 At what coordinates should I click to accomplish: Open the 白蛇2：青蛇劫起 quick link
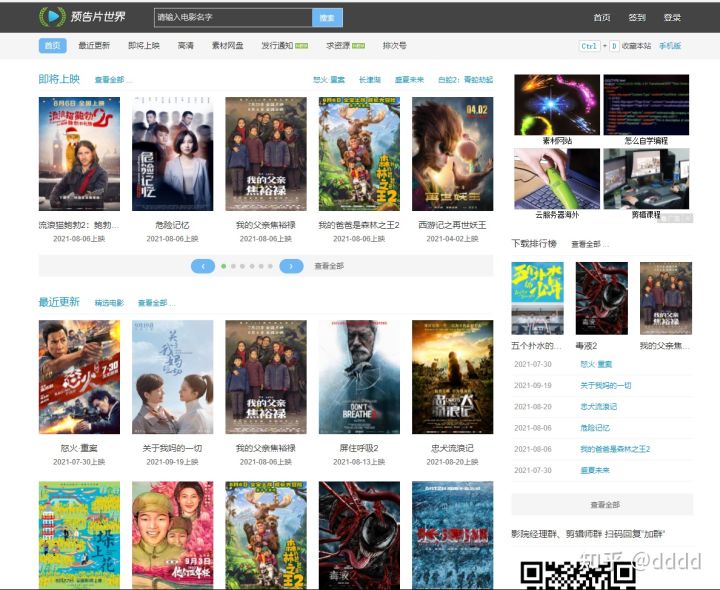466,79
